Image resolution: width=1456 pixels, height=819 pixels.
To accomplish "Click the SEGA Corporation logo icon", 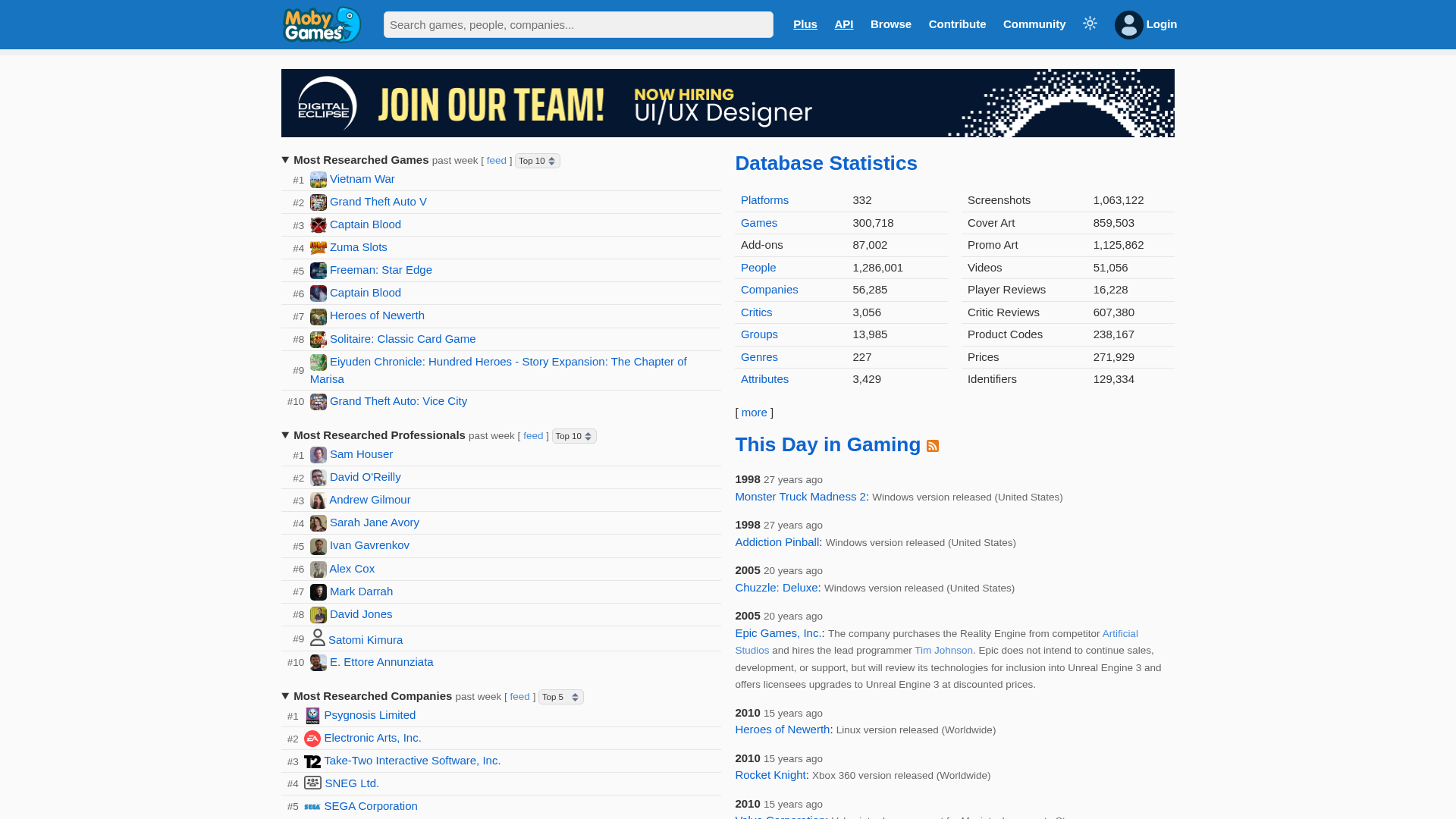I will [x=312, y=807].
